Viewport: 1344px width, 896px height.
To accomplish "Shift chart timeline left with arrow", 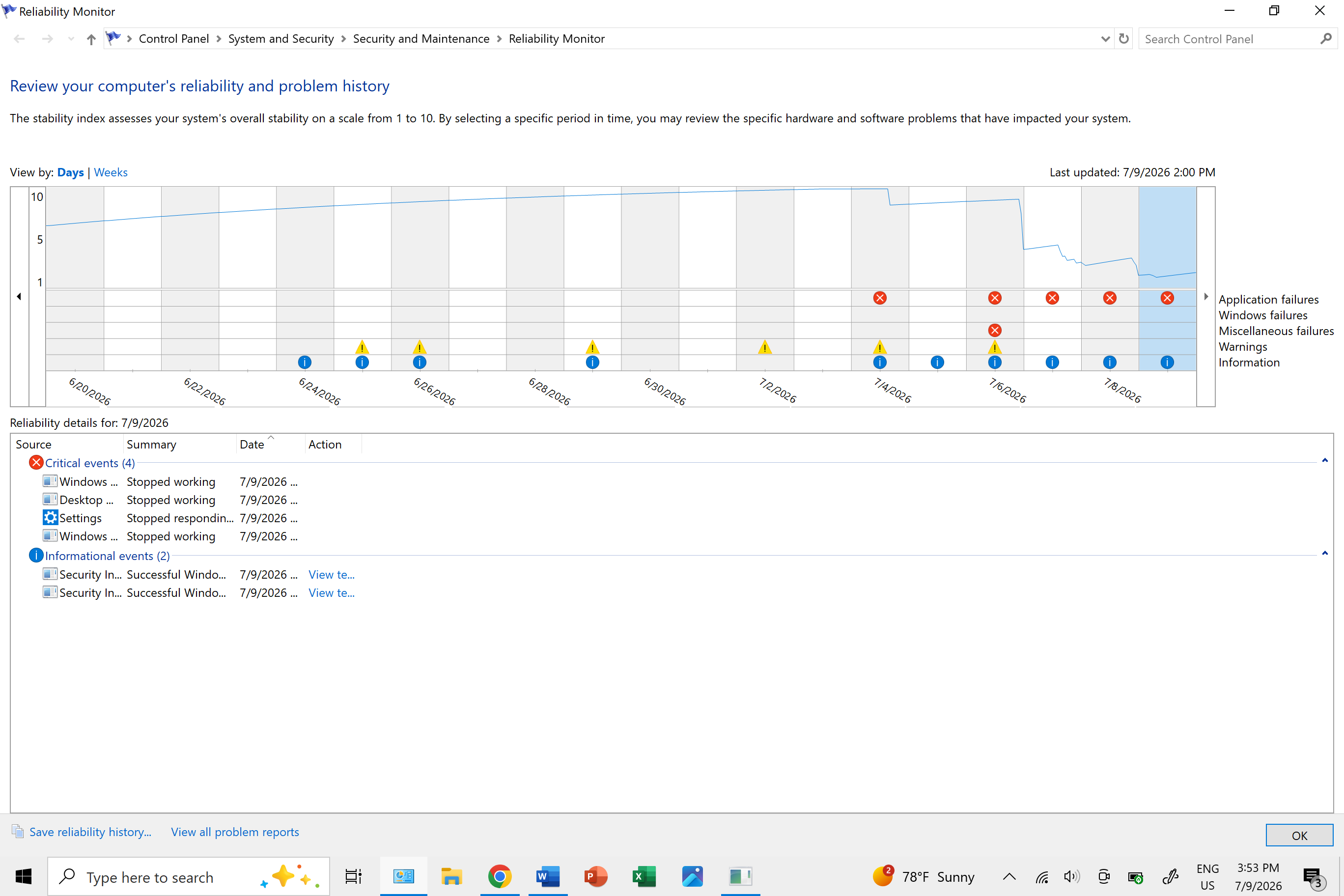I will coord(19,297).
